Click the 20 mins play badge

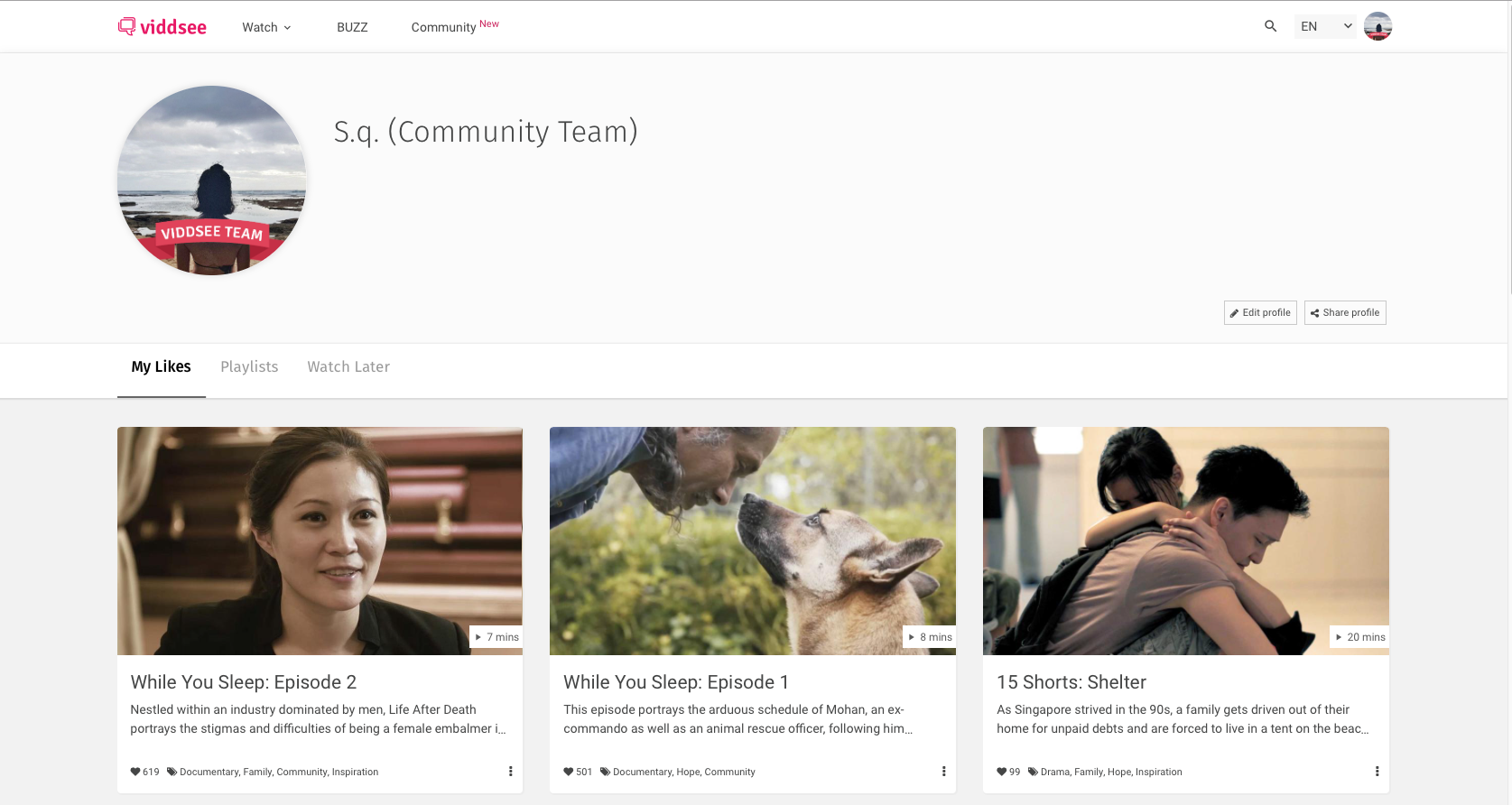(1359, 637)
